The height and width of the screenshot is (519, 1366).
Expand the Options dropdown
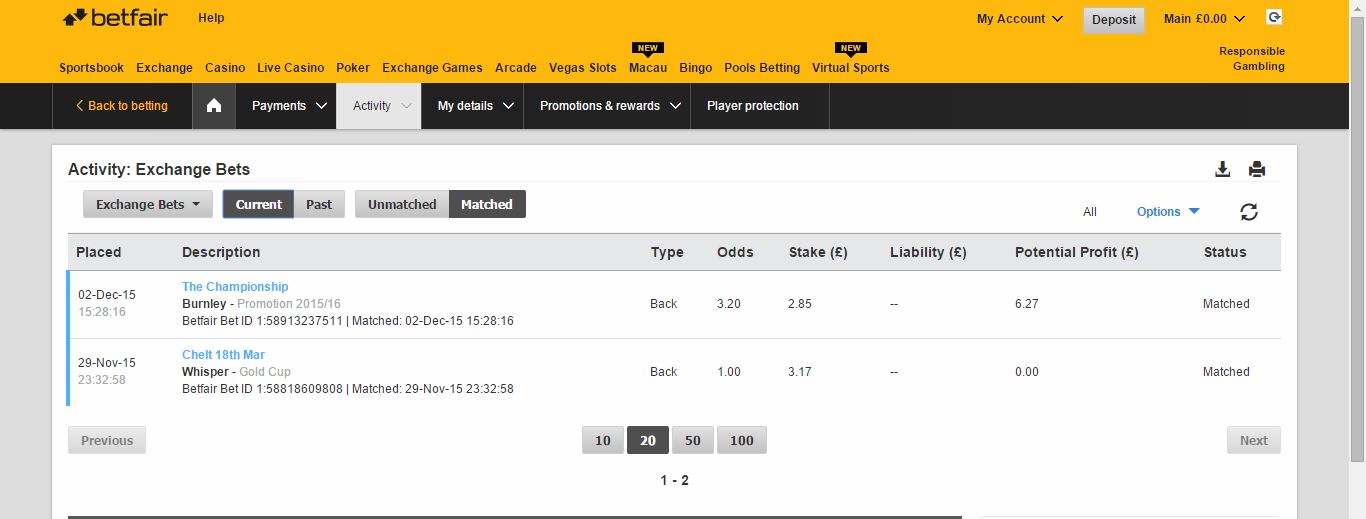1168,211
